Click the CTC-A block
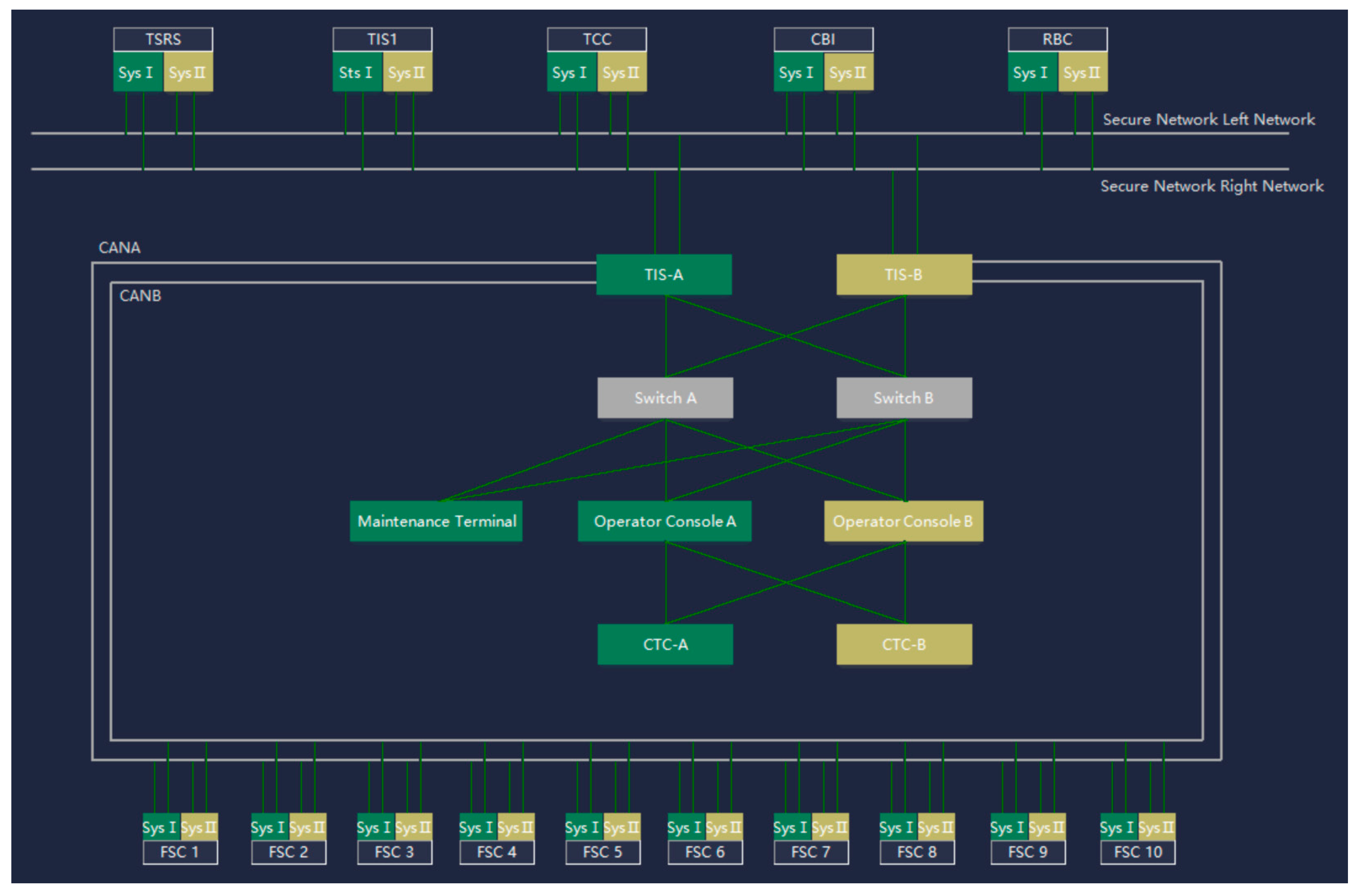 click(x=665, y=644)
